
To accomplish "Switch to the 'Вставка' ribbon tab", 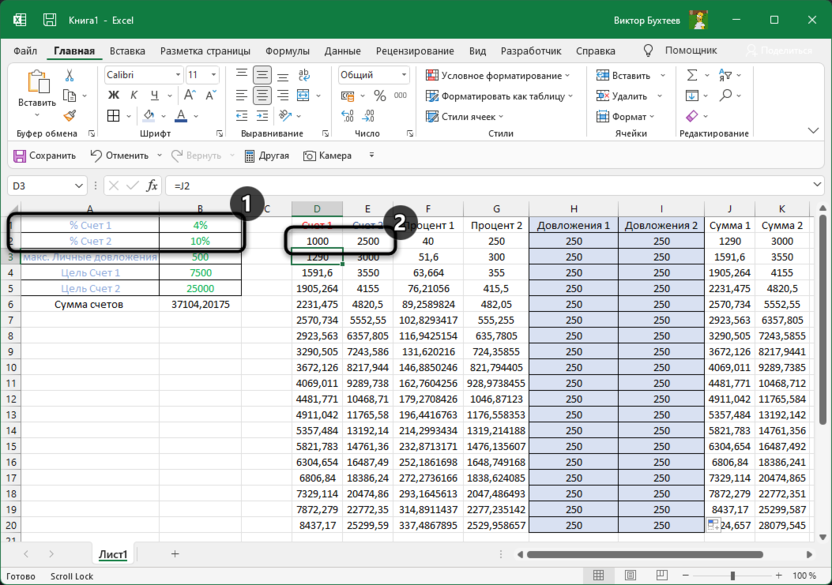I will tap(127, 51).
